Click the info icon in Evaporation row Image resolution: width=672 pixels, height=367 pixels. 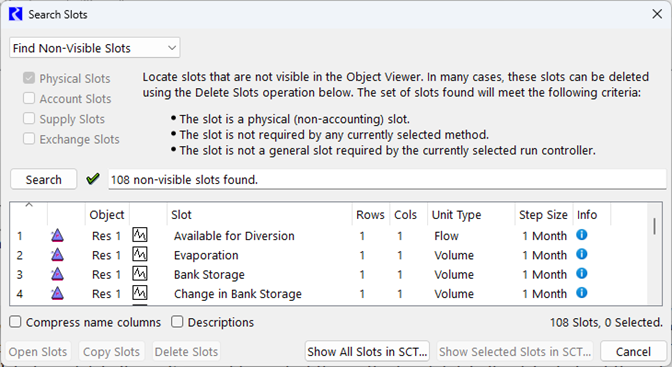pos(581,254)
